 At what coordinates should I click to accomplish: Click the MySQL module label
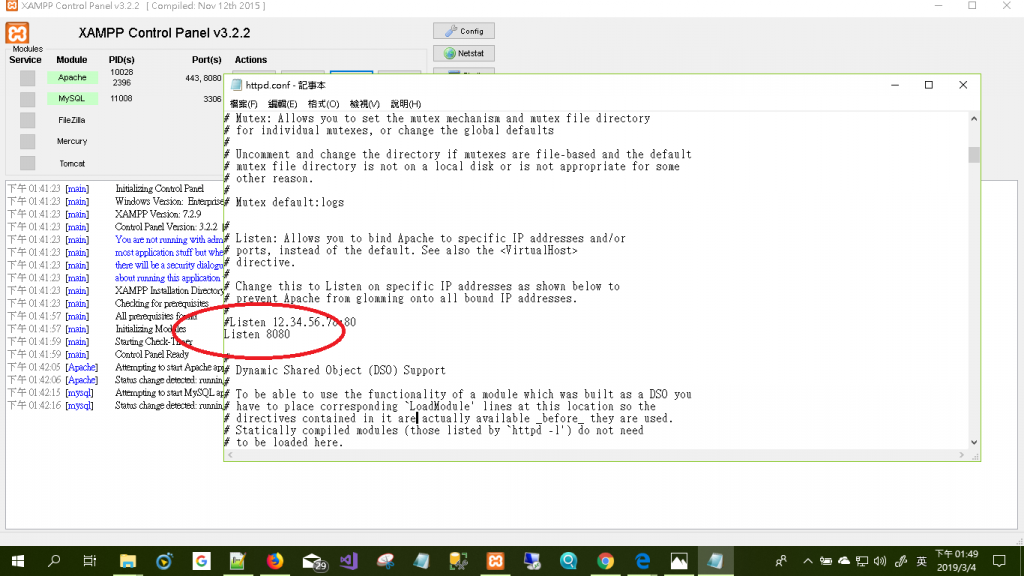point(72,99)
